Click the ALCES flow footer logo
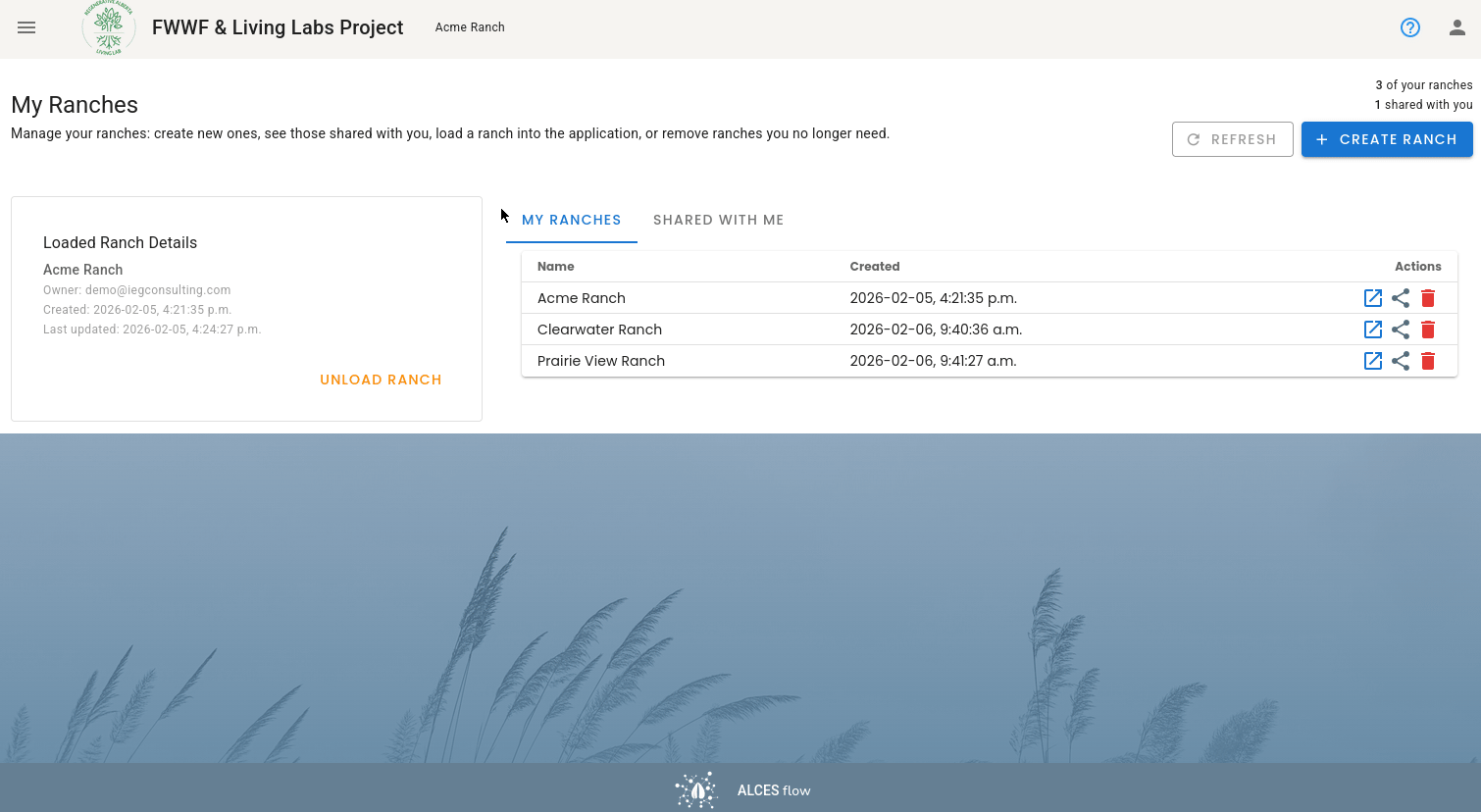Screen dimensions: 1481x812 coord(743,790)
